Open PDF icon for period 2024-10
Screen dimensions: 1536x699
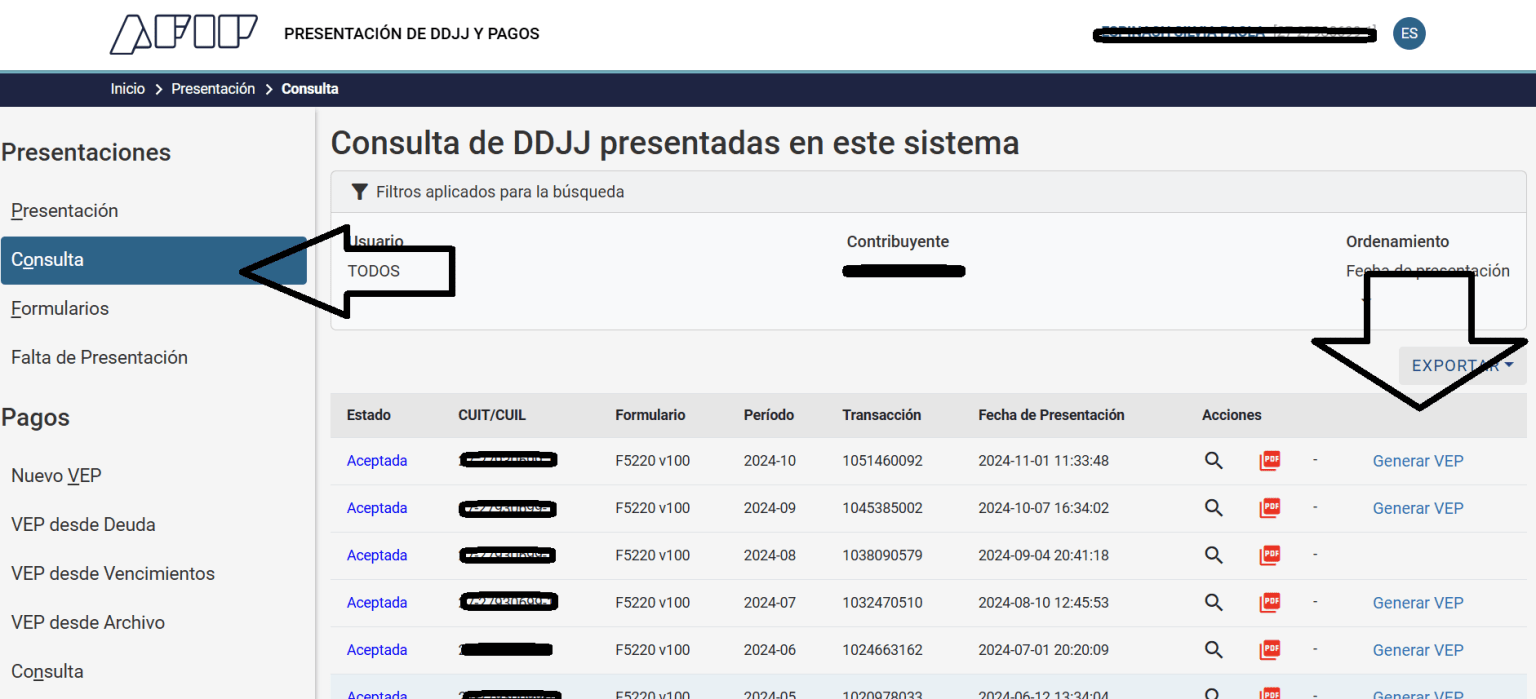(1270, 461)
